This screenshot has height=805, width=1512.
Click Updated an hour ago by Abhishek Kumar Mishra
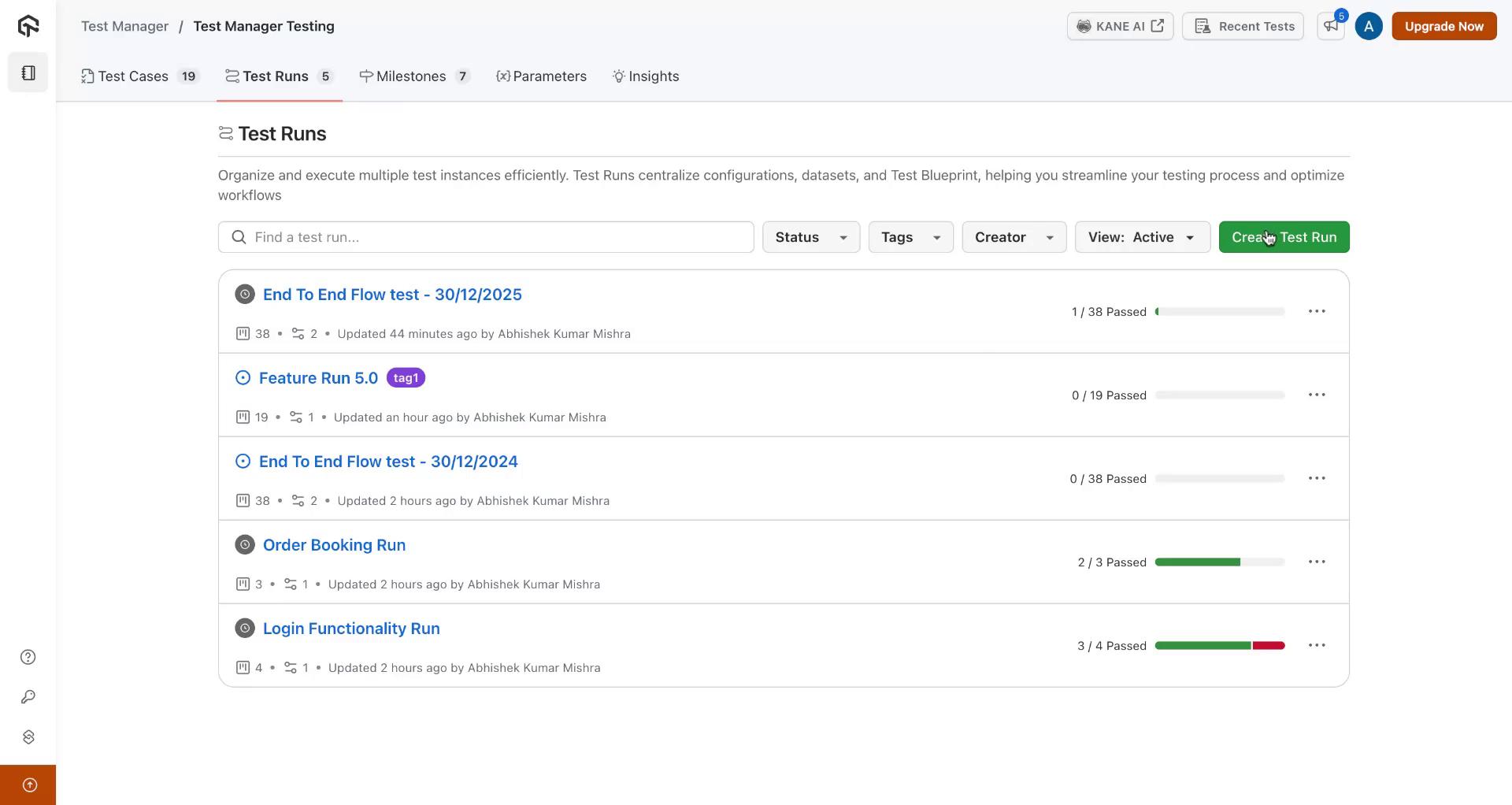coord(469,417)
